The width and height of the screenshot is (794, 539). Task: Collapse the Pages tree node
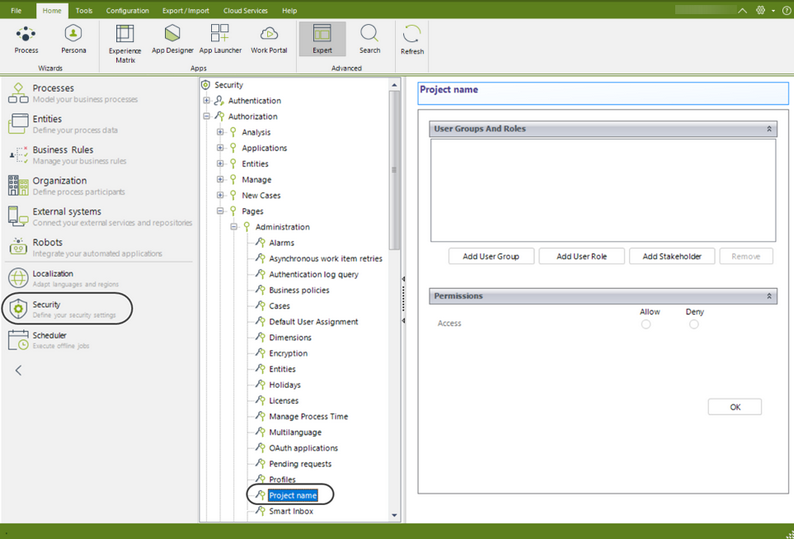(220, 211)
